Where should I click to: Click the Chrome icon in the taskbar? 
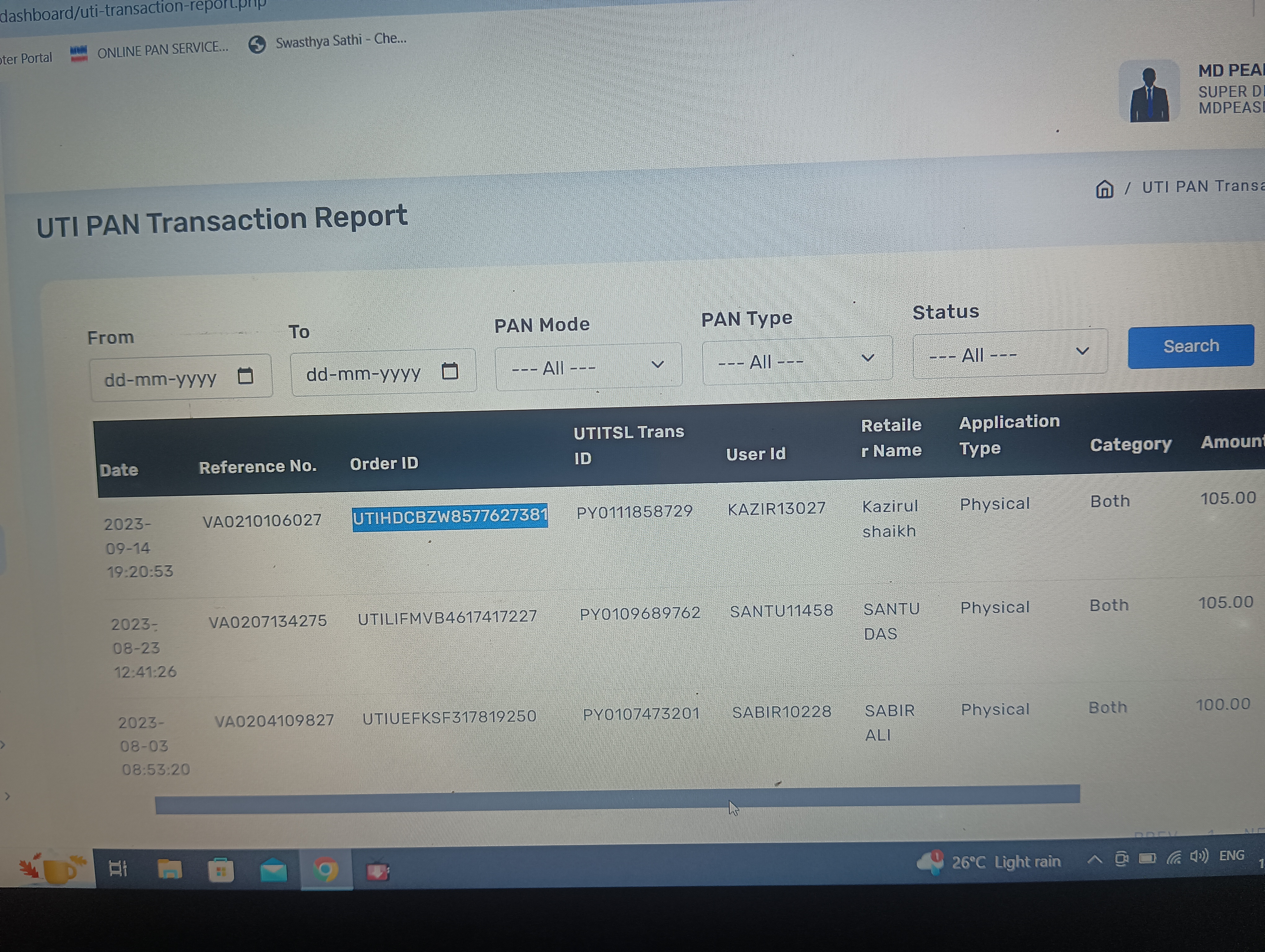326,870
